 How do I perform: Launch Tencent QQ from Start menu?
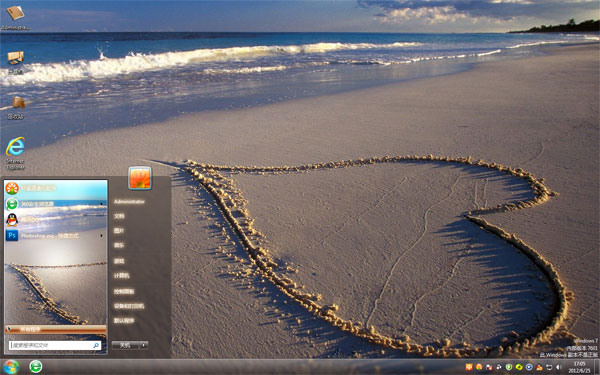coord(55,220)
